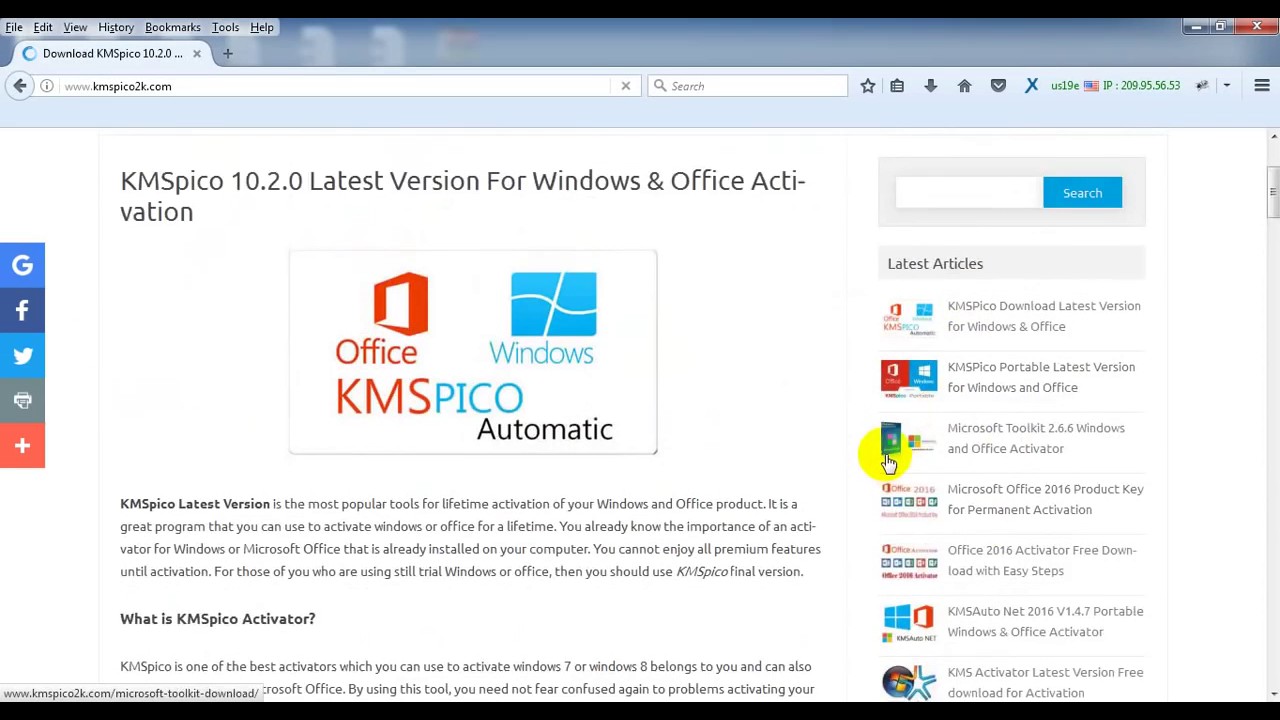This screenshot has width=1280, height=720.
Task: Show site identity info icon
Action: click(47, 86)
